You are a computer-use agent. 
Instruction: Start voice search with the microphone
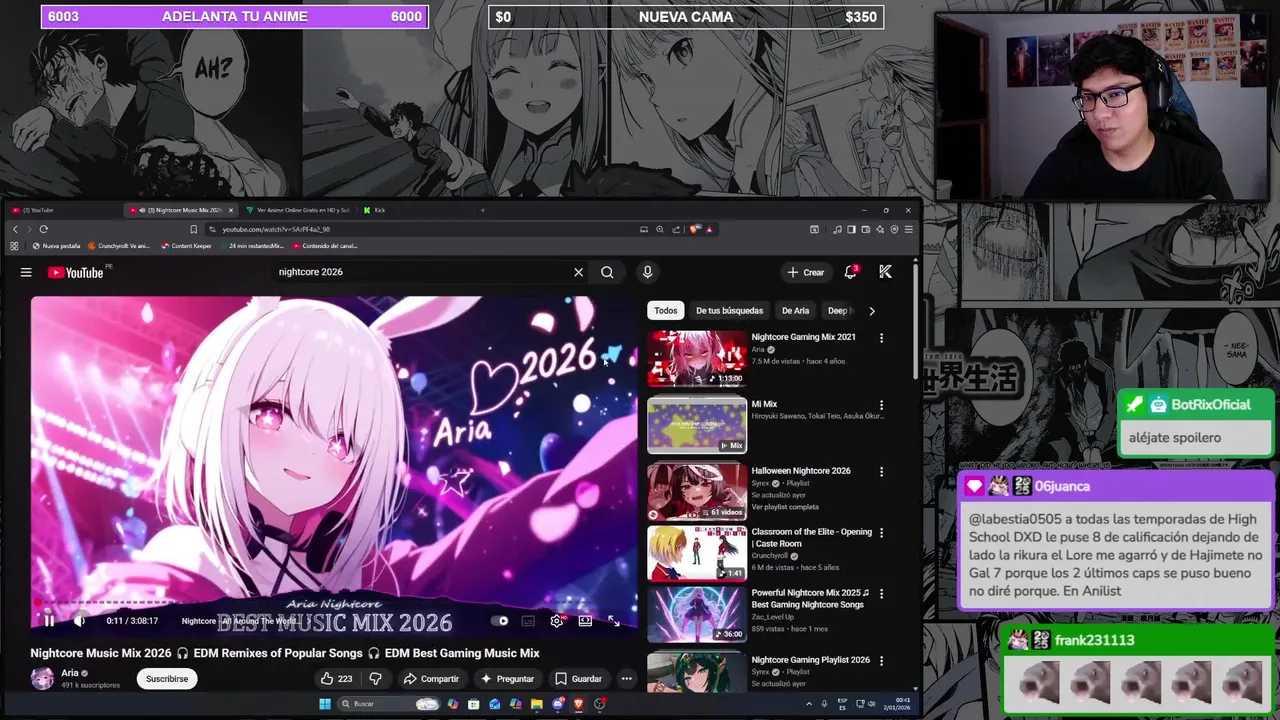[x=647, y=272]
